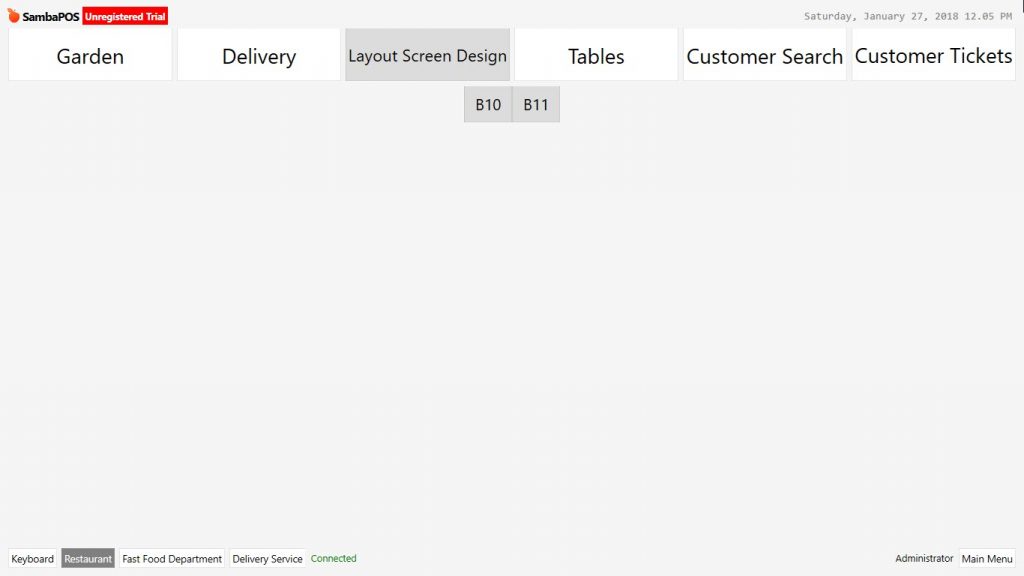Switch to Fast Food Department
Viewport: 1024px width, 576px height.
point(172,558)
